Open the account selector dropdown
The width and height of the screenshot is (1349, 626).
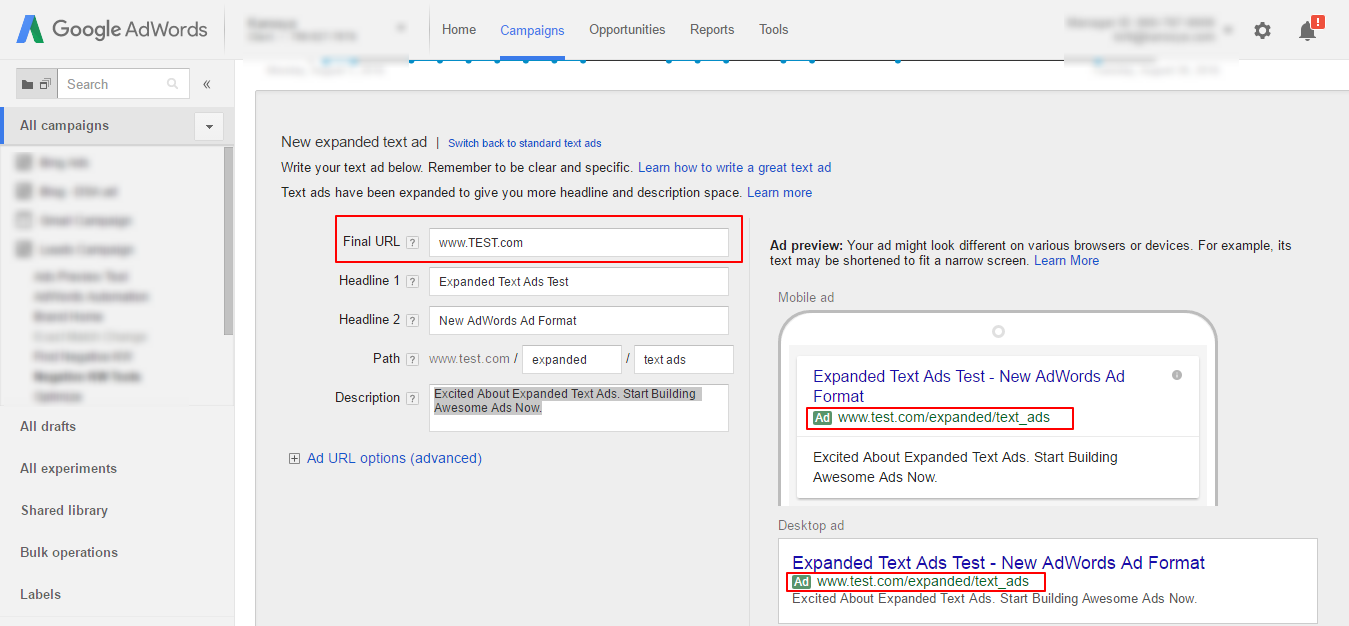tap(401, 28)
